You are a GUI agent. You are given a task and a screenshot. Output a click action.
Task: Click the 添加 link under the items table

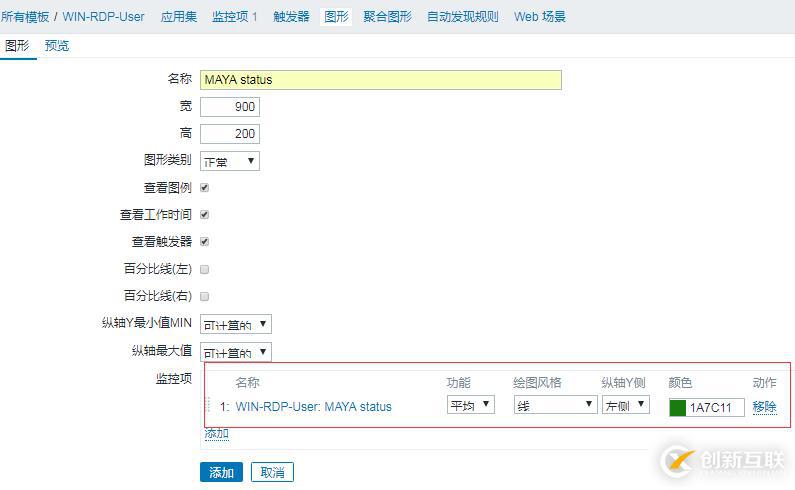click(216, 434)
